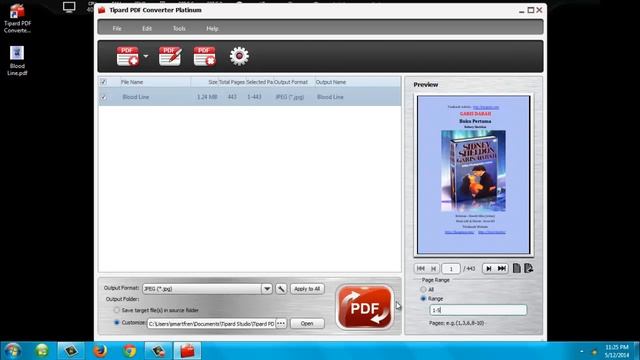Image resolution: width=640 pixels, height=360 pixels.
Task: Click the browse folder ellipsis button
Action: pos(281,324)
